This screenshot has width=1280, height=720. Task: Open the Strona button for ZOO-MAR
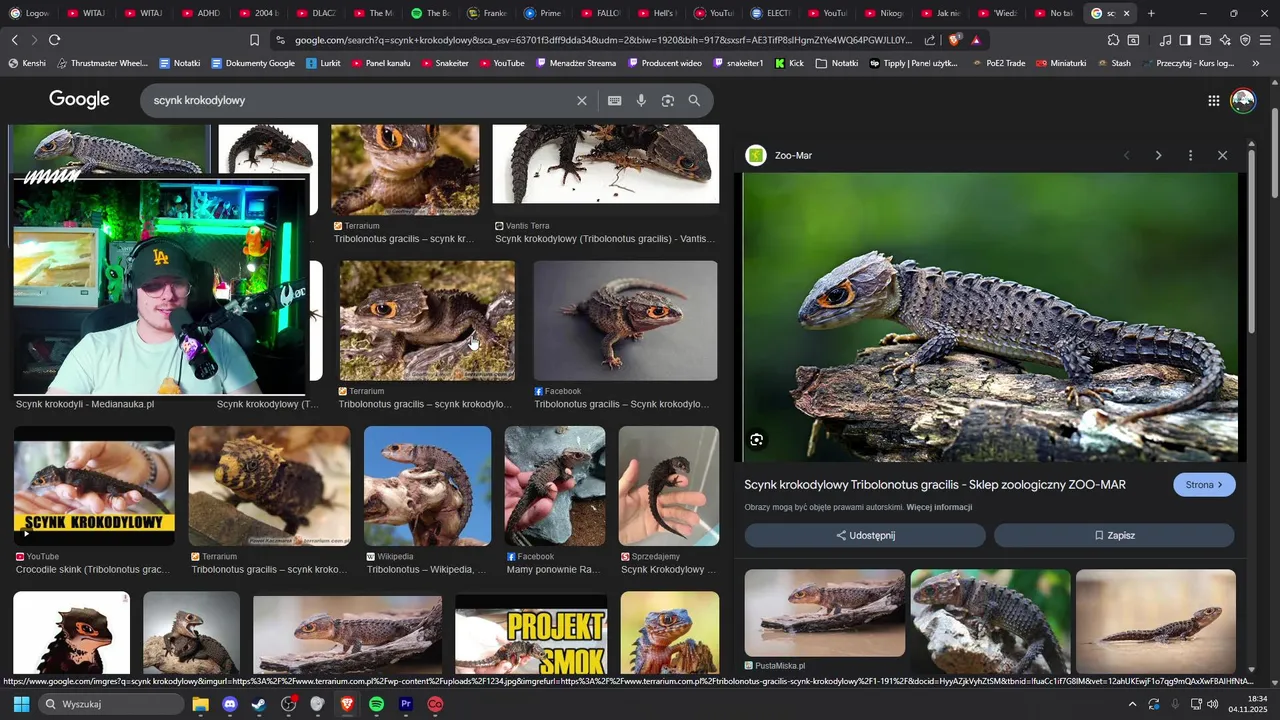pyautogui.click(x=1204, y=485)
